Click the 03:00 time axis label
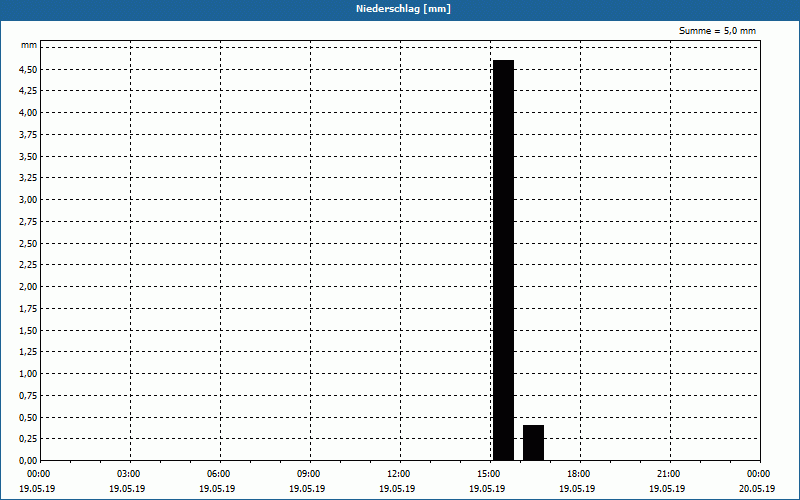Viewport: 800px width, 500px height. pos(130,474)
